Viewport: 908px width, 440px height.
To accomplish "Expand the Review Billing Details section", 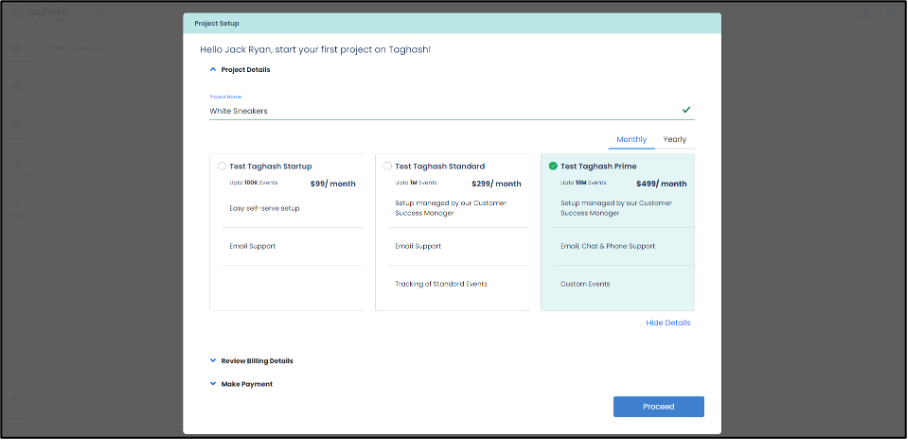I will 251,361.
